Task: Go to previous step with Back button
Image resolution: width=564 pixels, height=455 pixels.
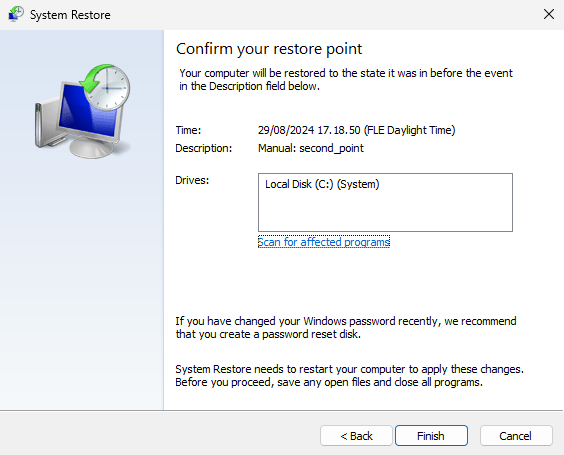Action: coord(356,436)
